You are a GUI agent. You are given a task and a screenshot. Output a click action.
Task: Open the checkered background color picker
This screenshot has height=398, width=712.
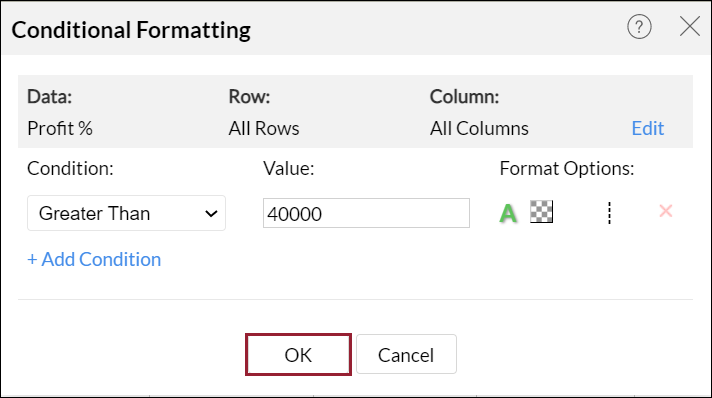[x=541, y=212]
